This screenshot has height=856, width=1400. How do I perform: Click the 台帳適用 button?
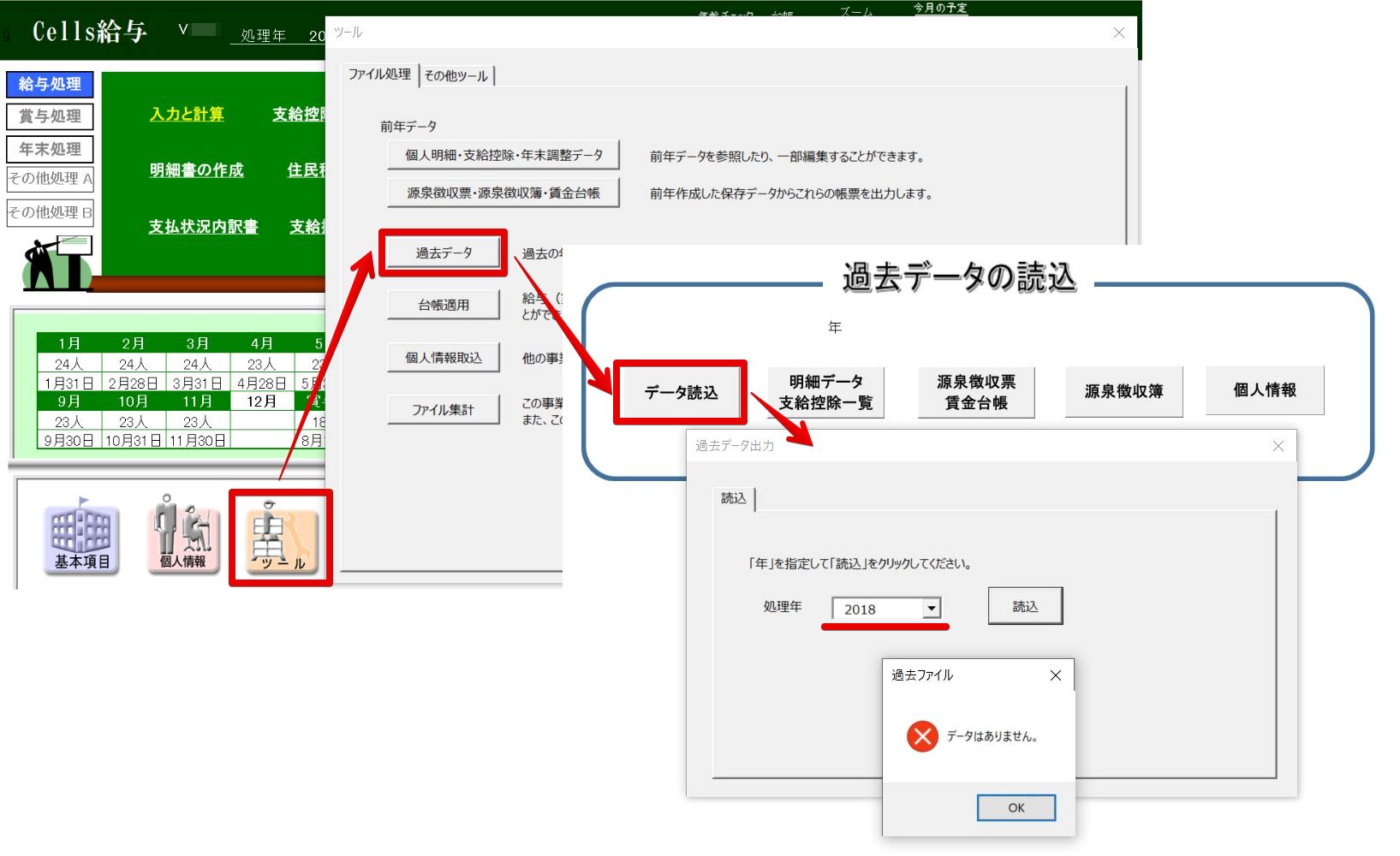(x=443, y=305)
